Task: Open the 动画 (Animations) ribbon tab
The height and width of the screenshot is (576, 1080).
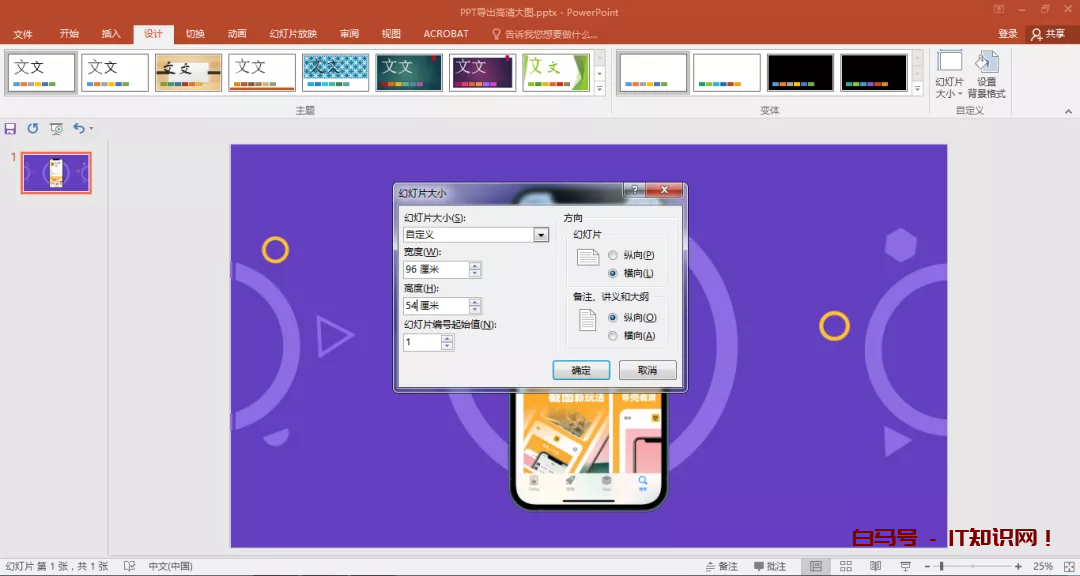Action: coord(237,34)
